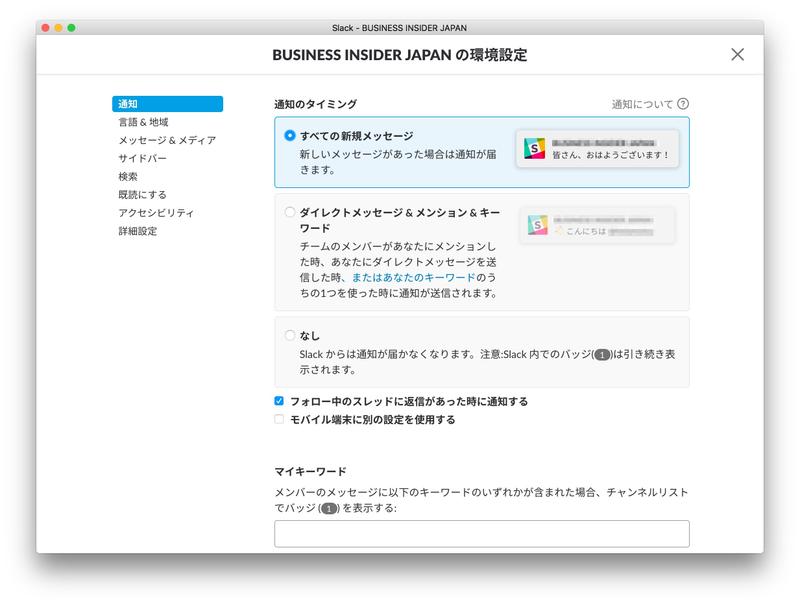Click the マイキーワード section heading
800x605 pixels.
pyautogui.click(x=310, y=471)
